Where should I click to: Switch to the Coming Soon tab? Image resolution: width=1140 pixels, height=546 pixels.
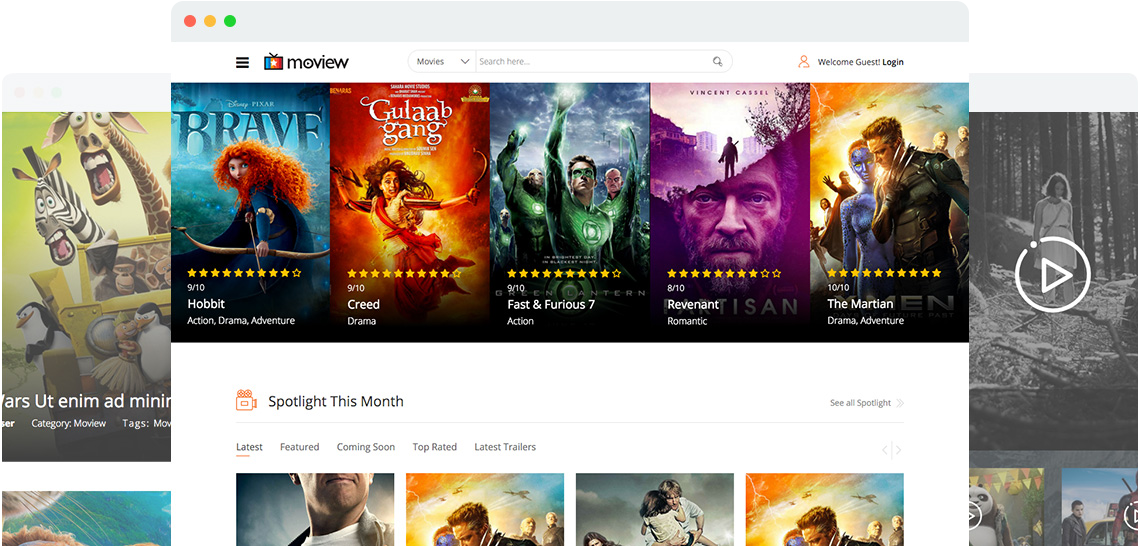(366, 447)
